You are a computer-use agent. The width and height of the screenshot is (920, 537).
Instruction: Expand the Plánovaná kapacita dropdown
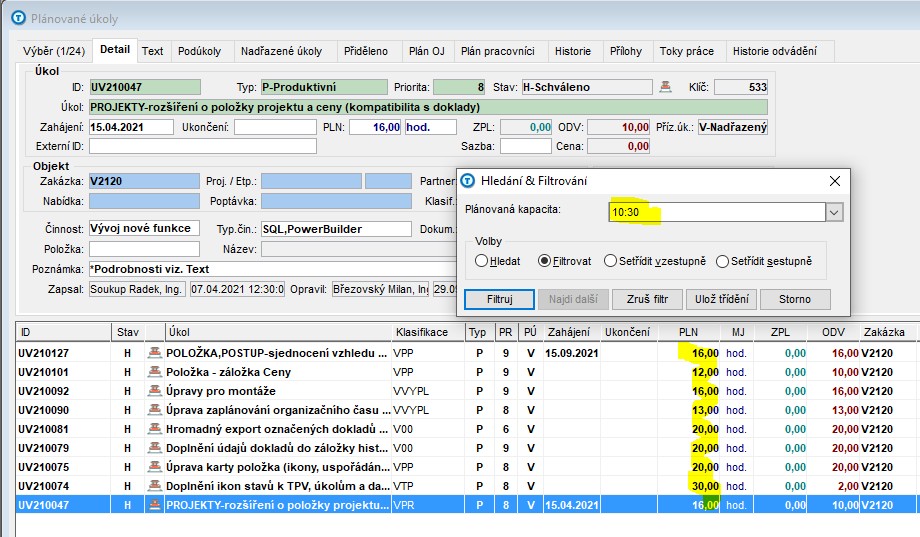[834, 212]
